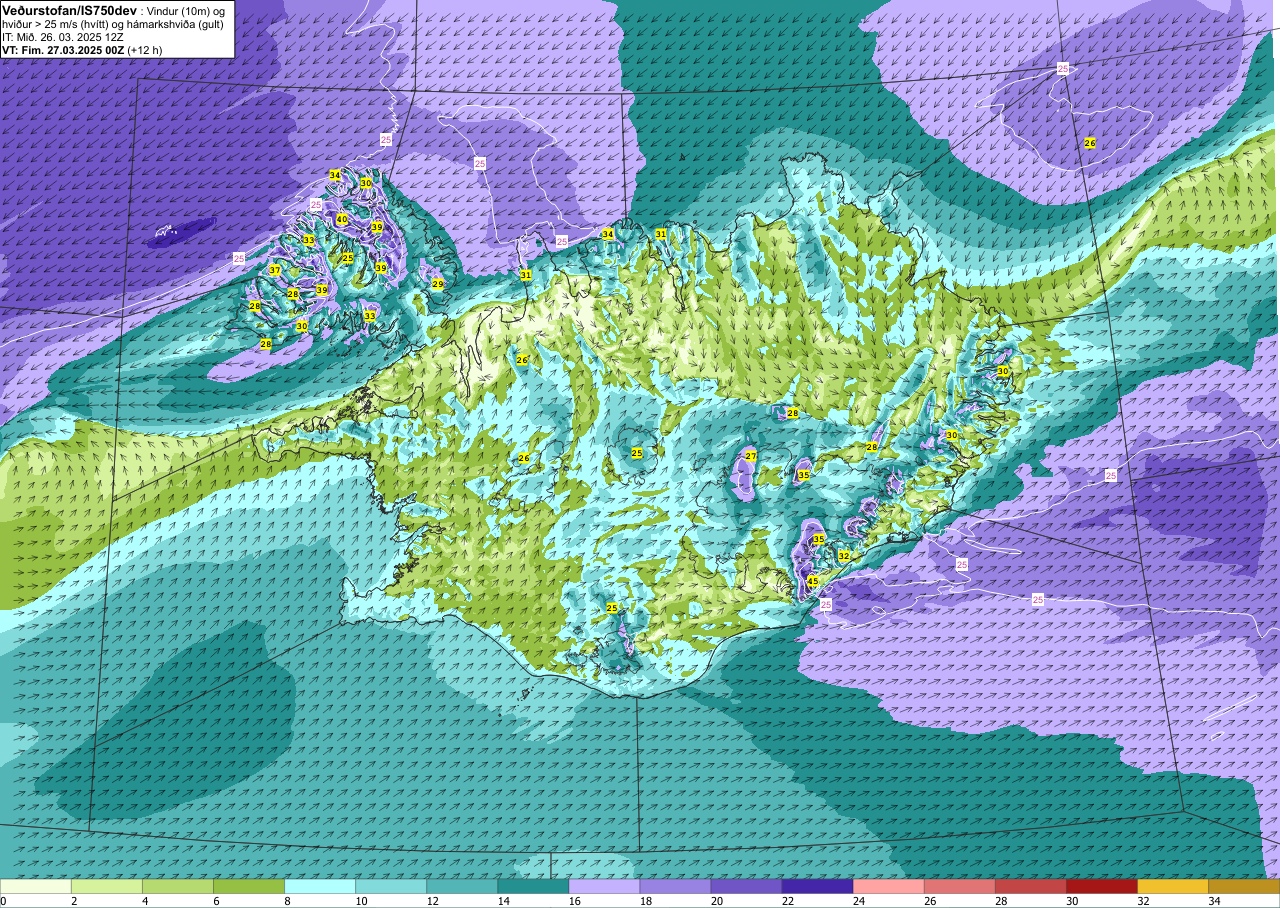The image size is (1280, 908).
Task: Pick the 28–30 m/s legend color swatch
Action: click(x=1030, y=886)
